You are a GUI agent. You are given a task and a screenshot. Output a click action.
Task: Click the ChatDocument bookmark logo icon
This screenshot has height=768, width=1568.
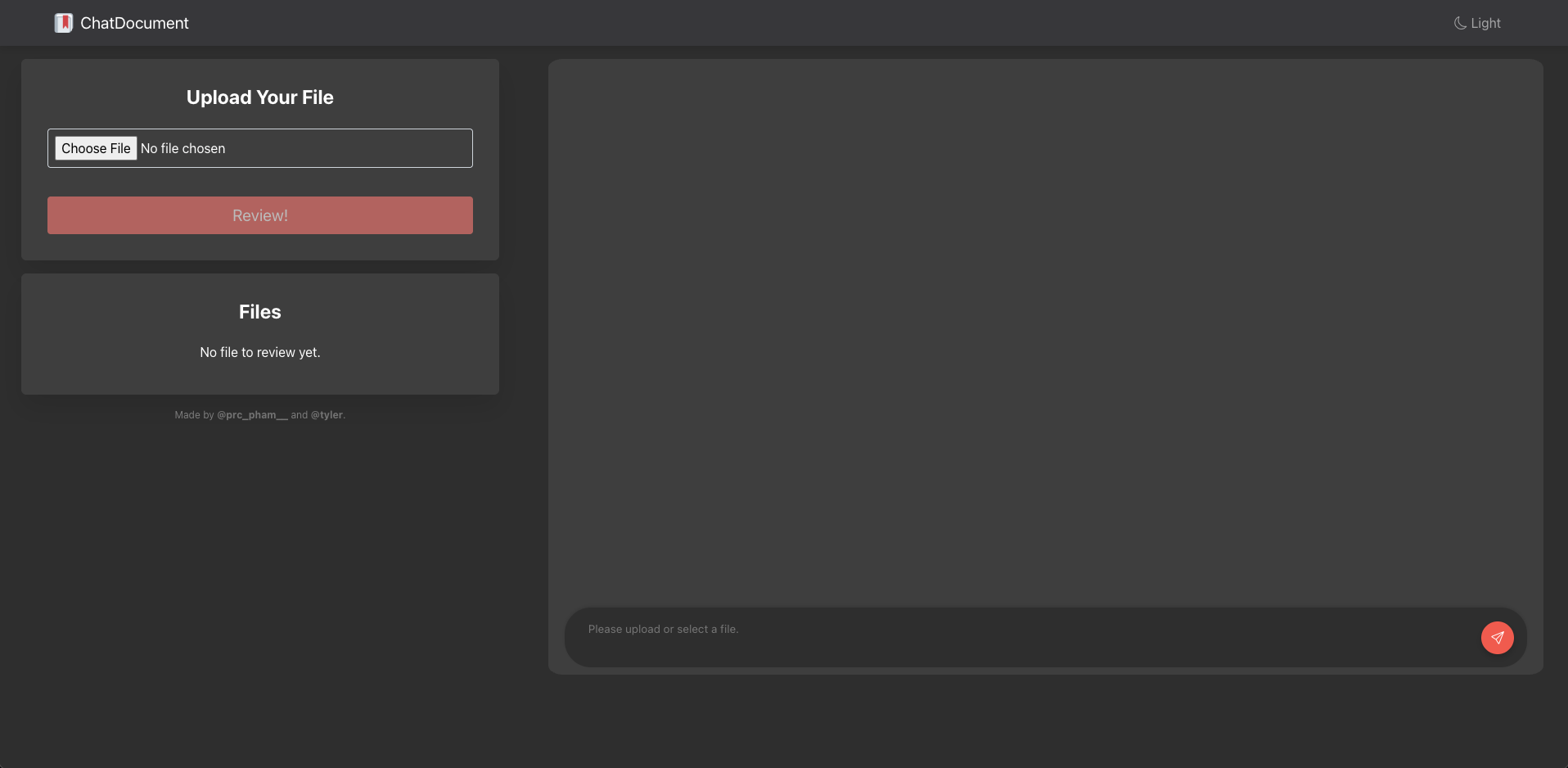click(x=63, y=23)
